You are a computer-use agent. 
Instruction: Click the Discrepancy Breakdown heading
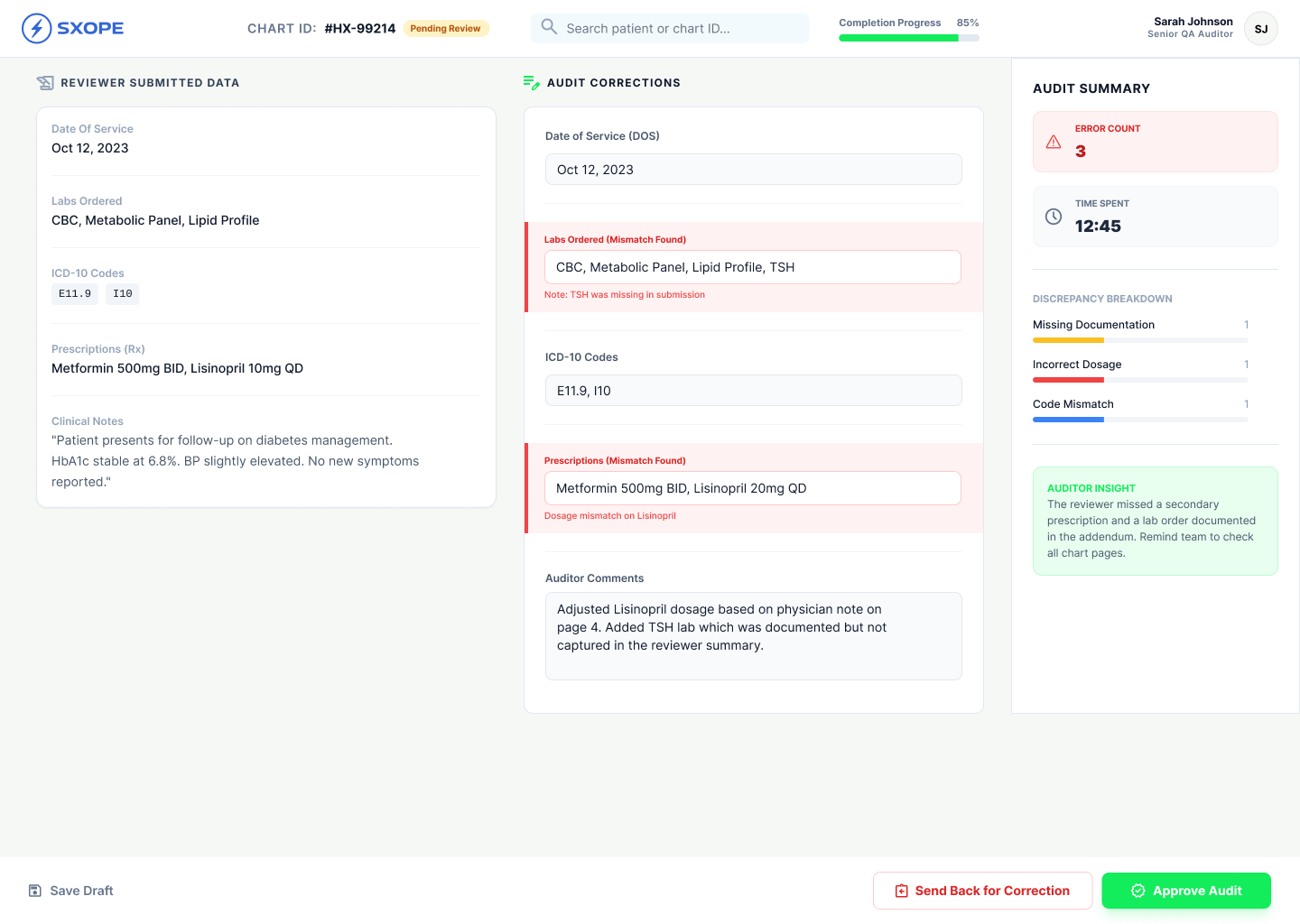[x=1102, y=299]
